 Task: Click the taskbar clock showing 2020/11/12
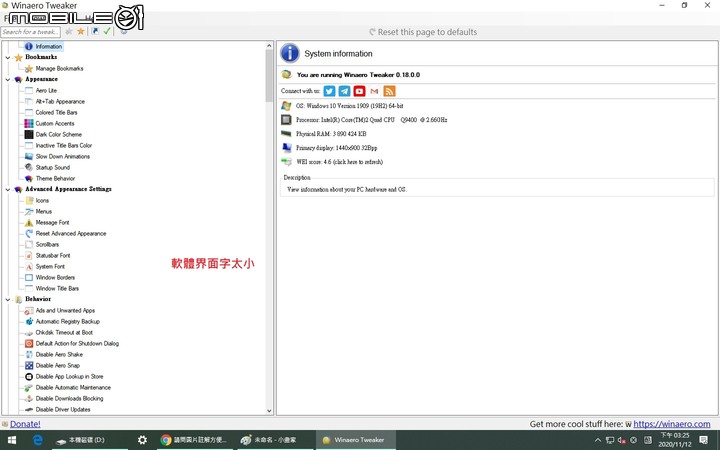coord(674,440)
